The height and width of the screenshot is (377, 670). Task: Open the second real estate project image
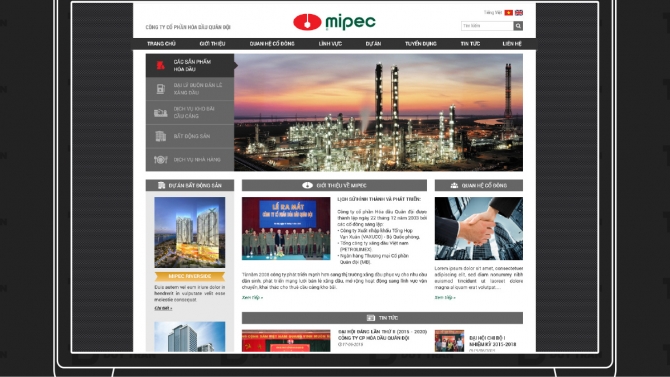click(190, 337)
